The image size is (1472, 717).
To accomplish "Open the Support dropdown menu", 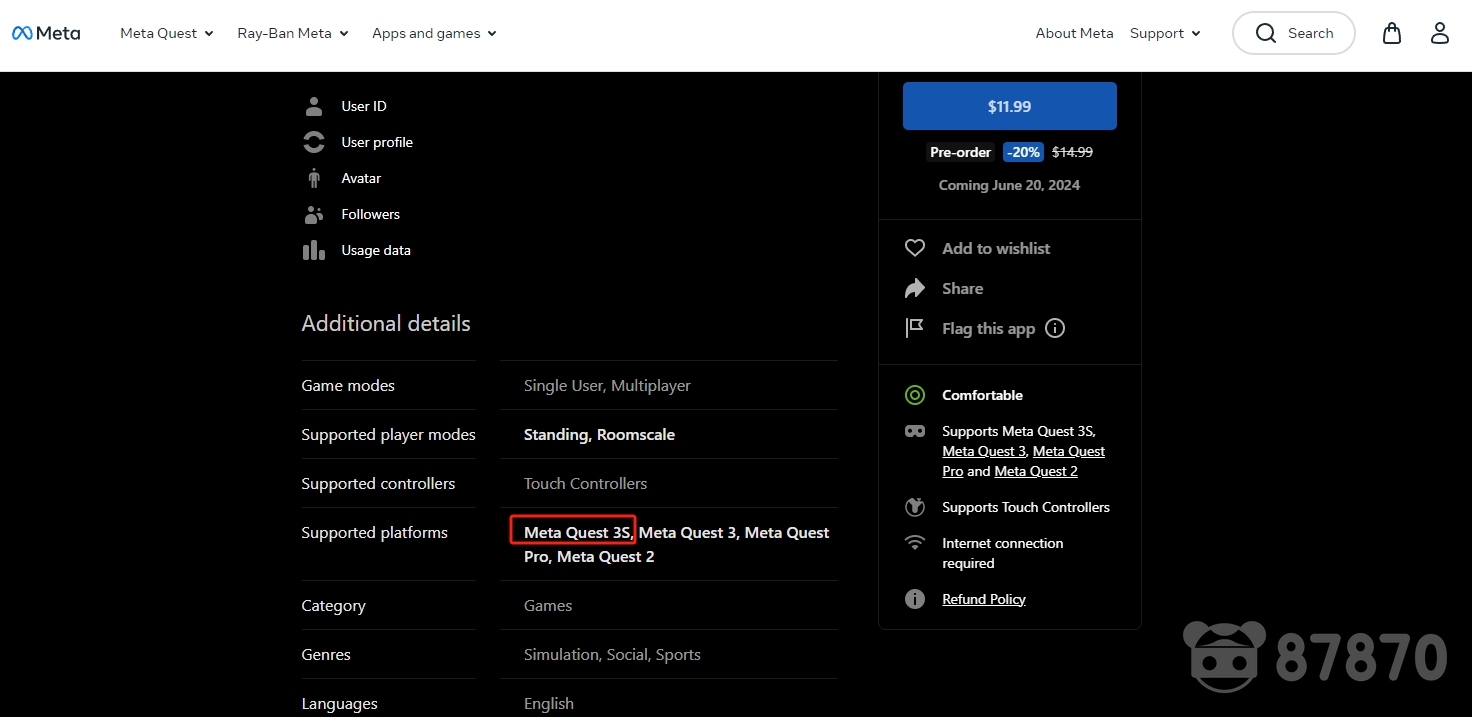I will pos(1164,33).
